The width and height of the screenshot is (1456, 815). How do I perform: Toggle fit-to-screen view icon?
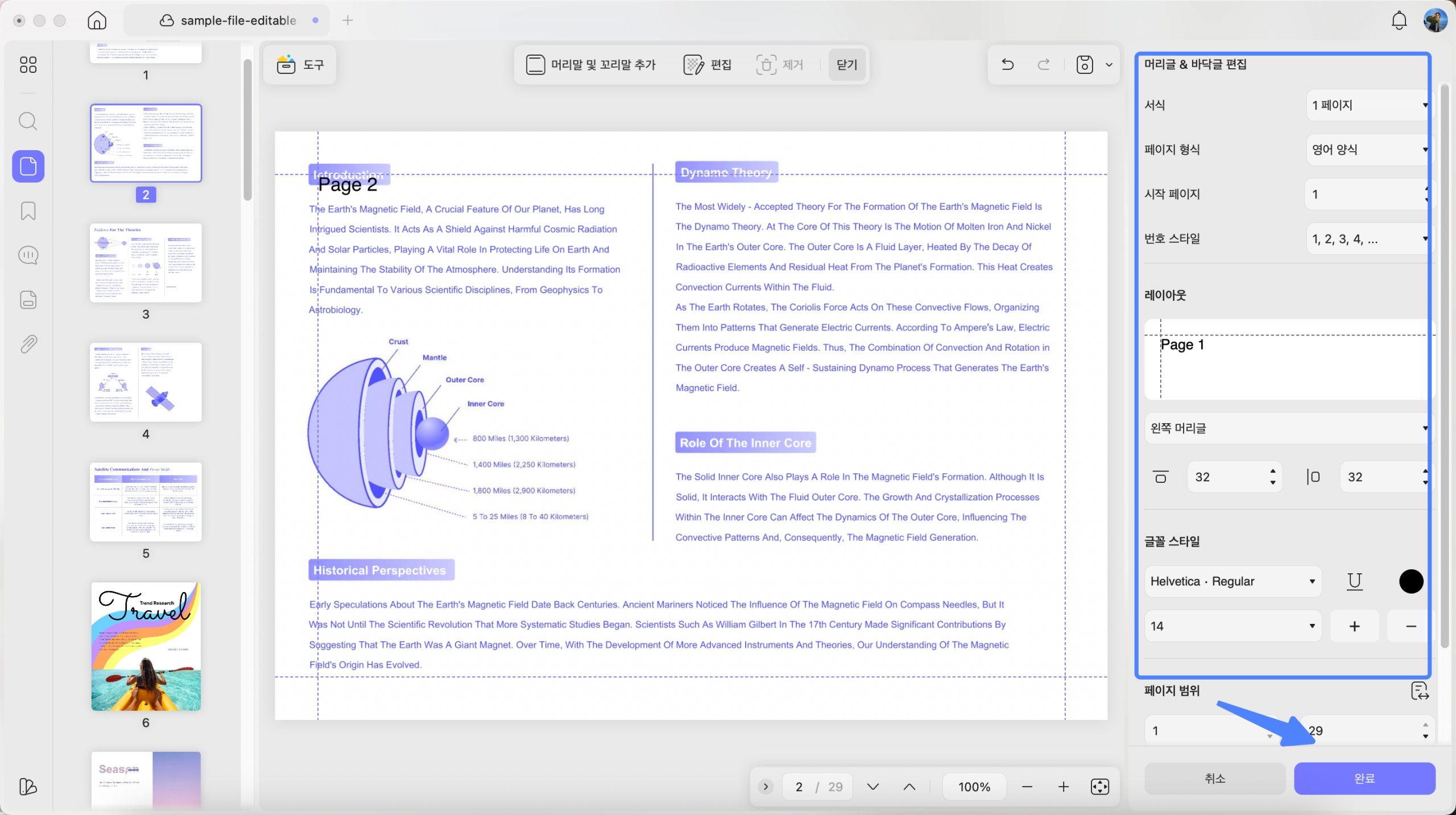tap(1100, 787)
